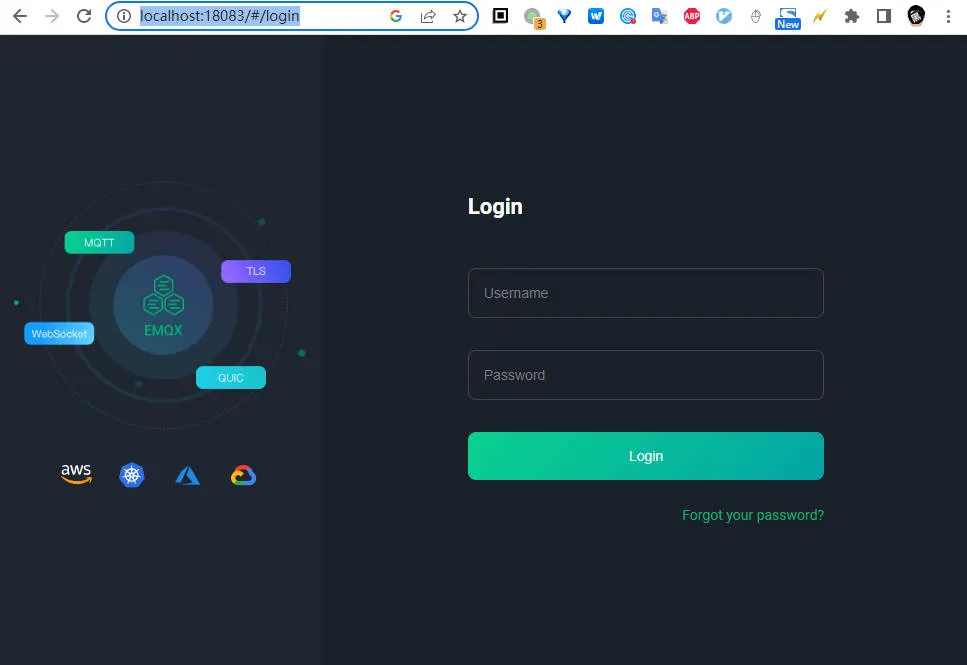Open the blue W extension icon
Viewport: 967px width, 665px height.
[596, 16]
